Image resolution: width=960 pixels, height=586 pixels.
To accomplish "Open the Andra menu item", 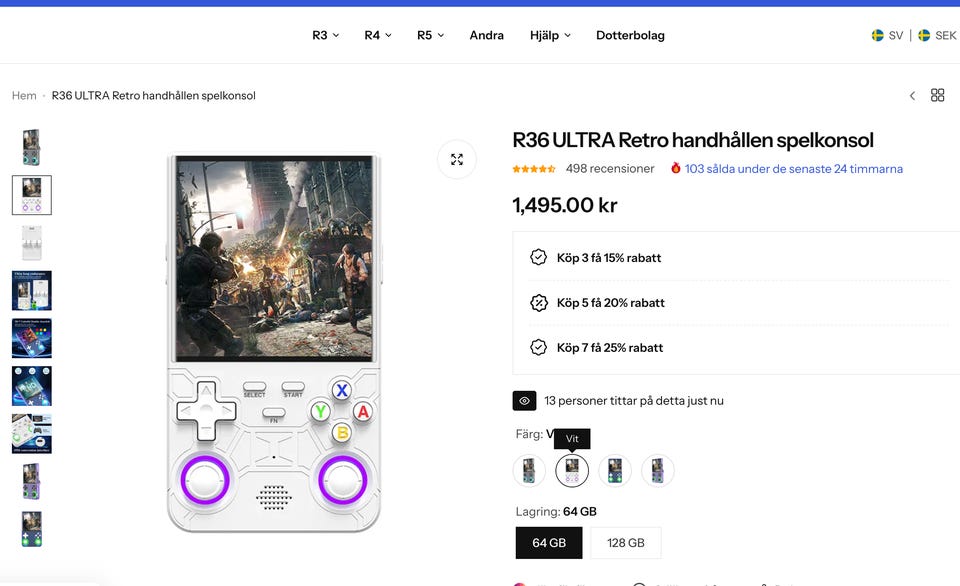I will click(x=487, y=35).
